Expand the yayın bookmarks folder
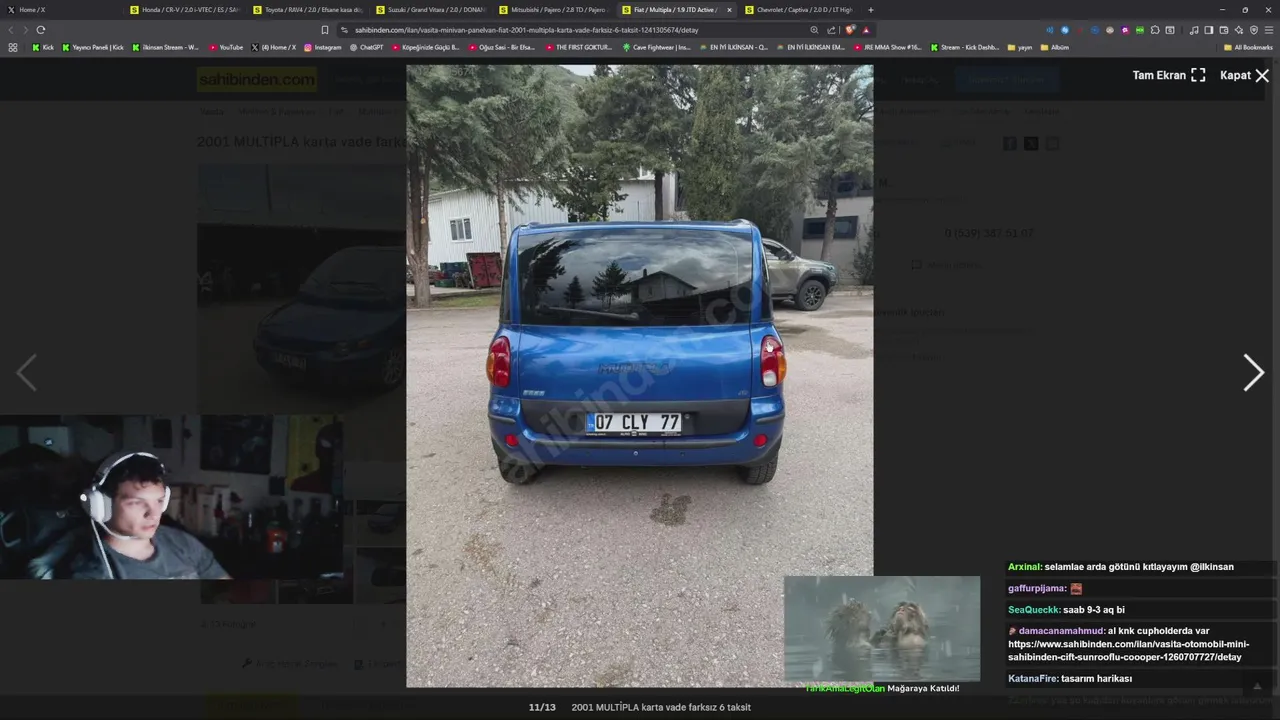Viewport: 1280px width, 720px height. click(1020, 47)
